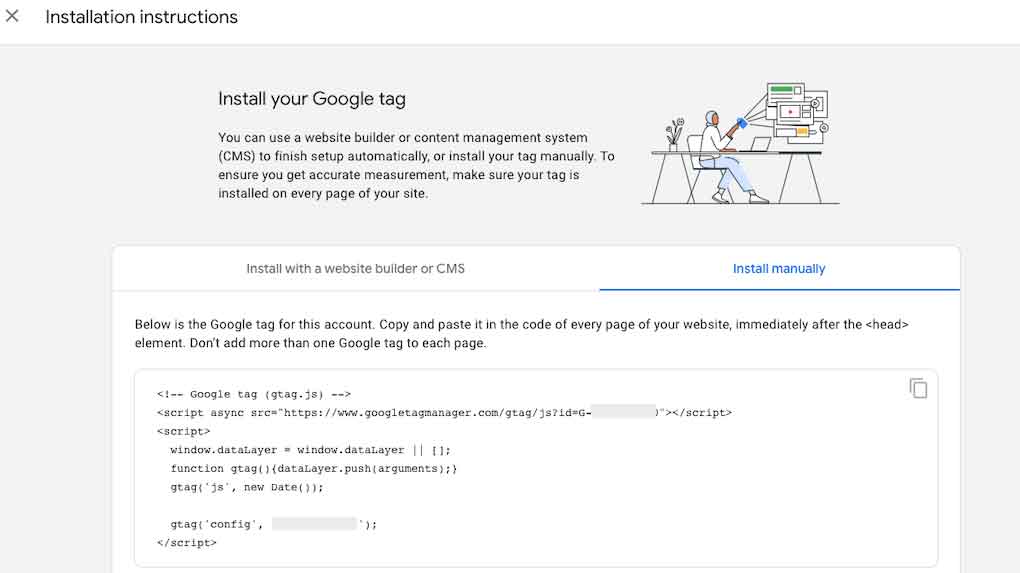Image resolution: width=1020 pixels, height=573 pixels.
Task: Click the 'Below is the Google tag for this account' paragraph
Action: (x=522, y=334)
